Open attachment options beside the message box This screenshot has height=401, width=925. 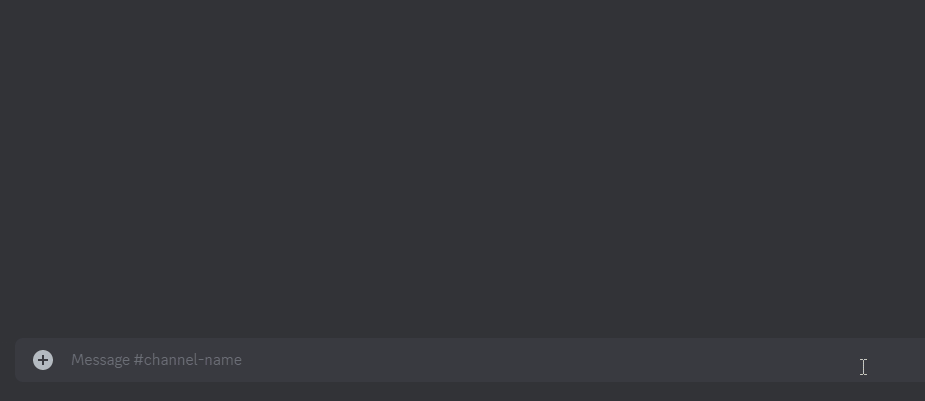click(x=43, y=360)
